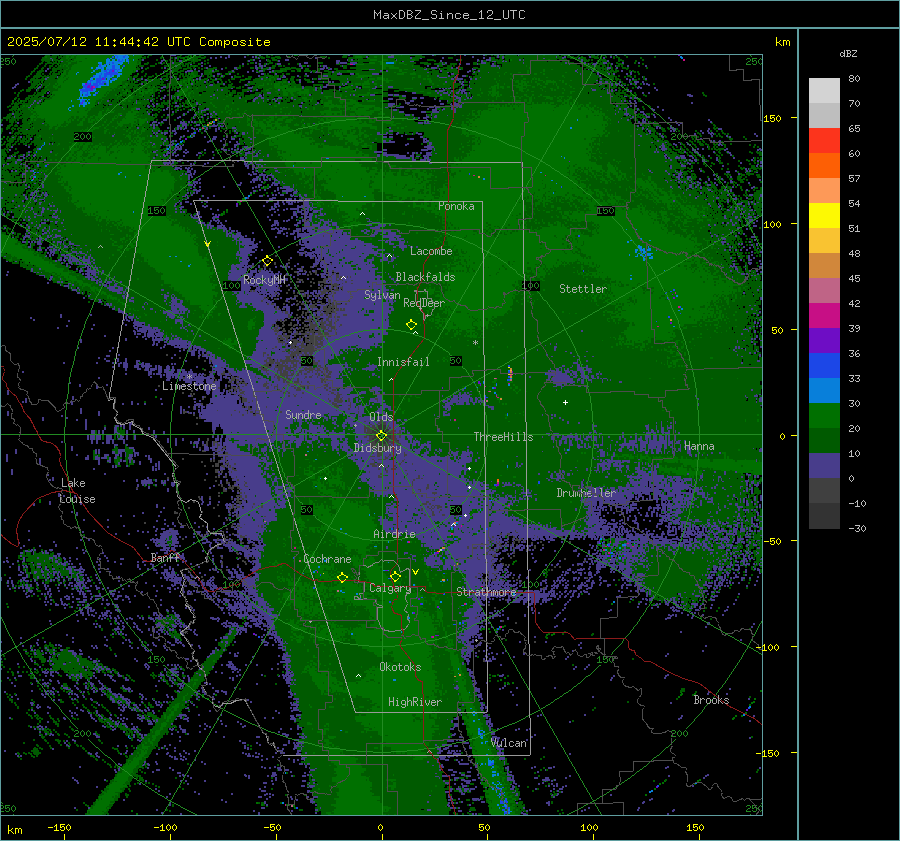Click the yellow diamond marker below RedDeer

tap(411, 325)
